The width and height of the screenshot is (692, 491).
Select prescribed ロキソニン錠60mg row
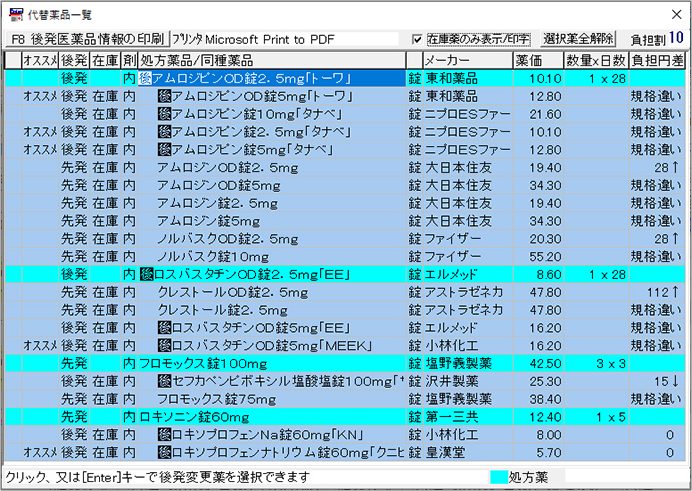point(345,417)
